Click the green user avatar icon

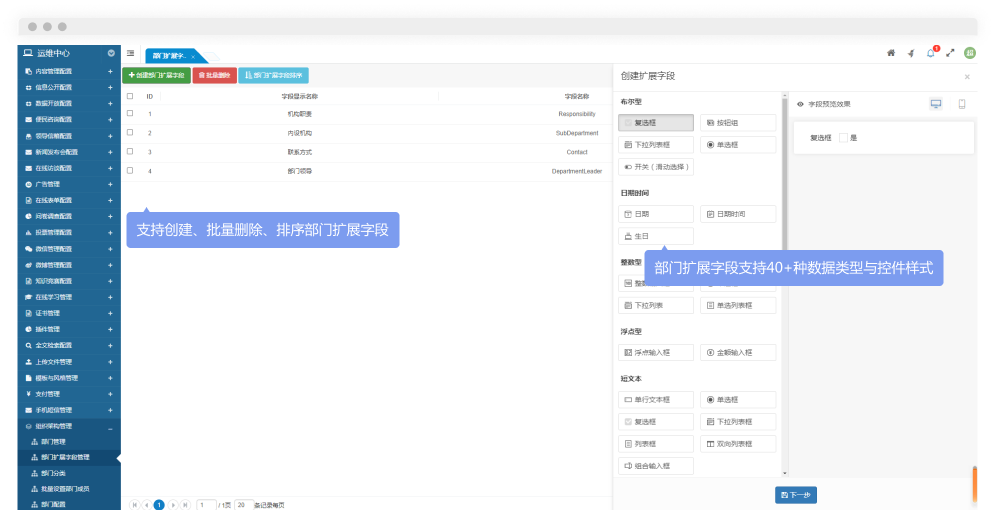pos(970,53)
